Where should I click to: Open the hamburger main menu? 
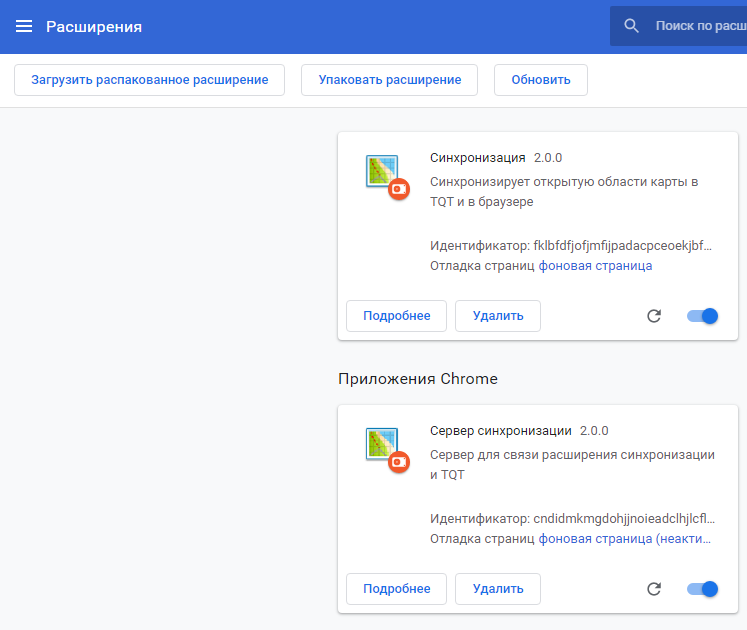coord(24,26)
